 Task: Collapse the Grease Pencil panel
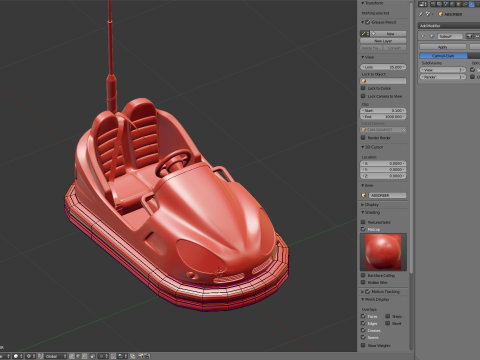click(363, 22)
